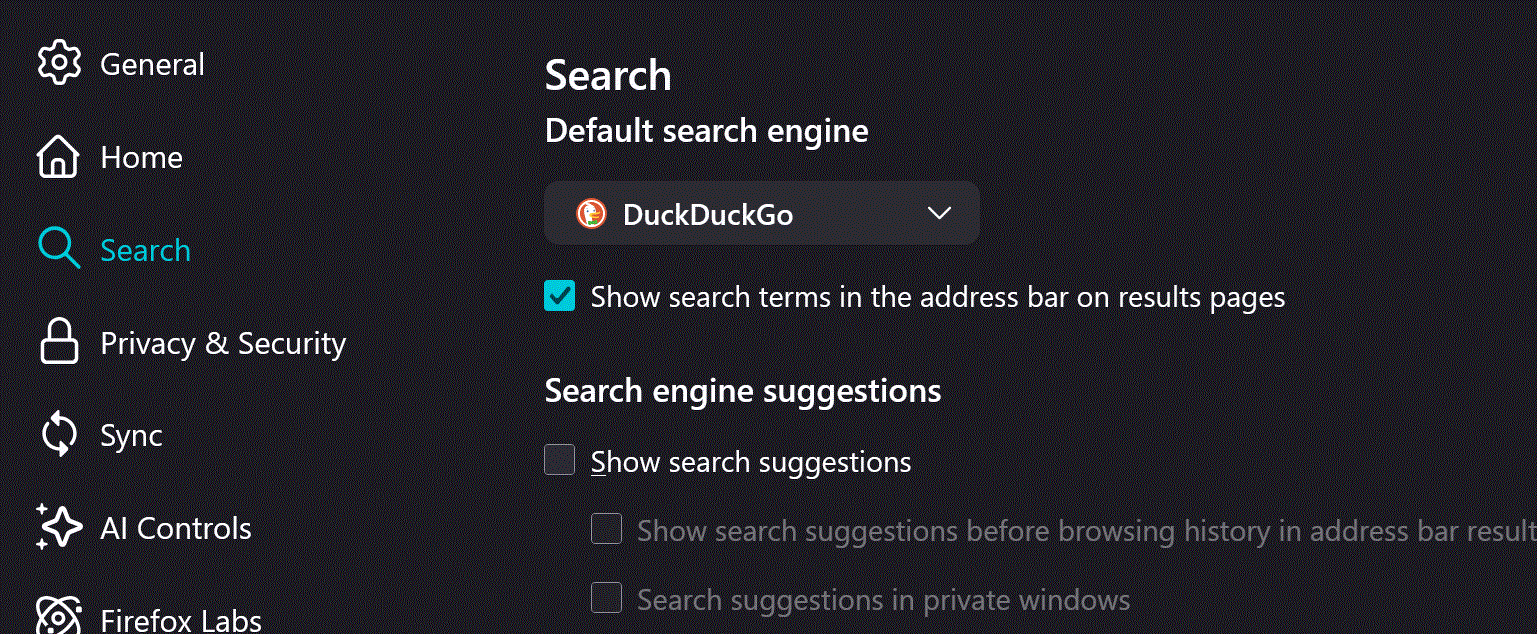Go to the Sync settings category
The width and height of the screenshot is (1537, 634).
tap(131, 436)
